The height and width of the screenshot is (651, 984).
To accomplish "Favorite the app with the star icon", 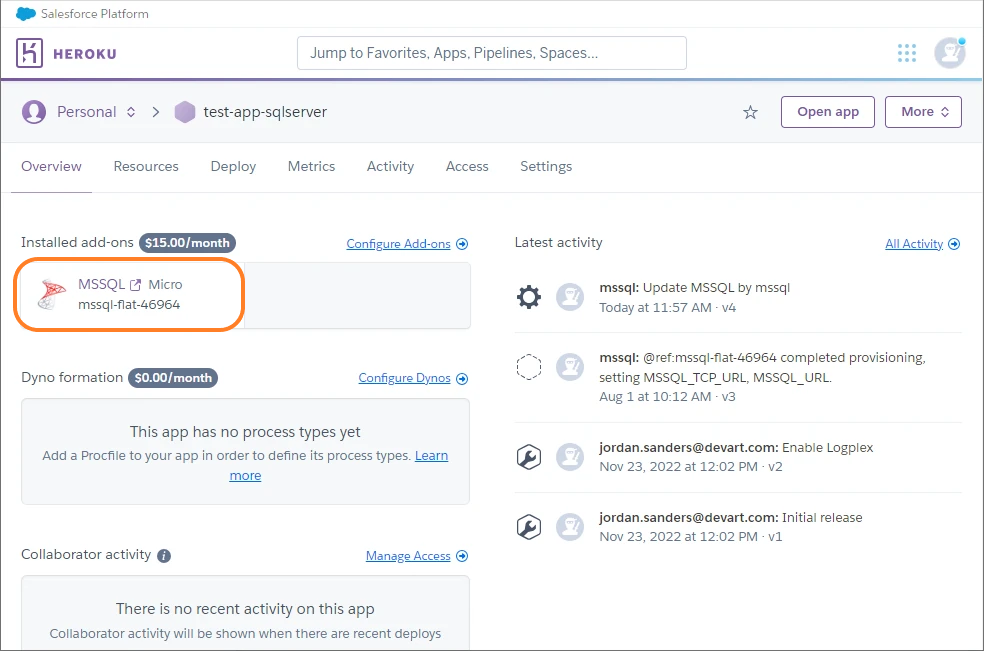I will 750,112.
